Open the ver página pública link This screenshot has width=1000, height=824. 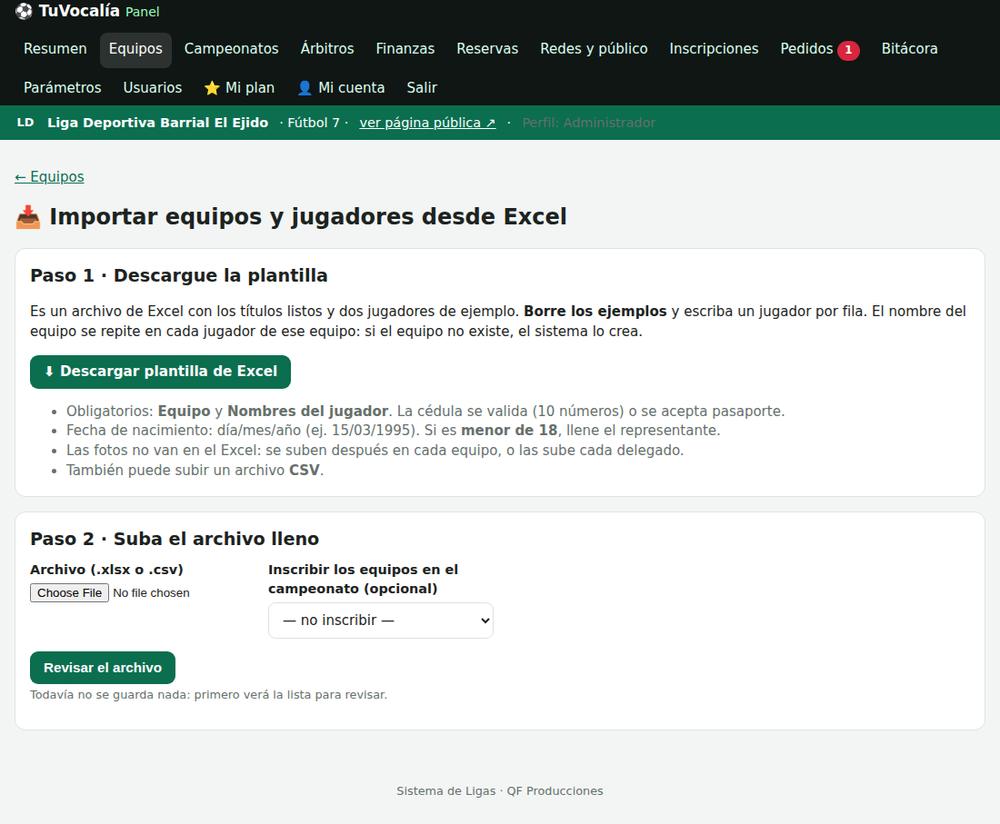(x=427, y=123)
